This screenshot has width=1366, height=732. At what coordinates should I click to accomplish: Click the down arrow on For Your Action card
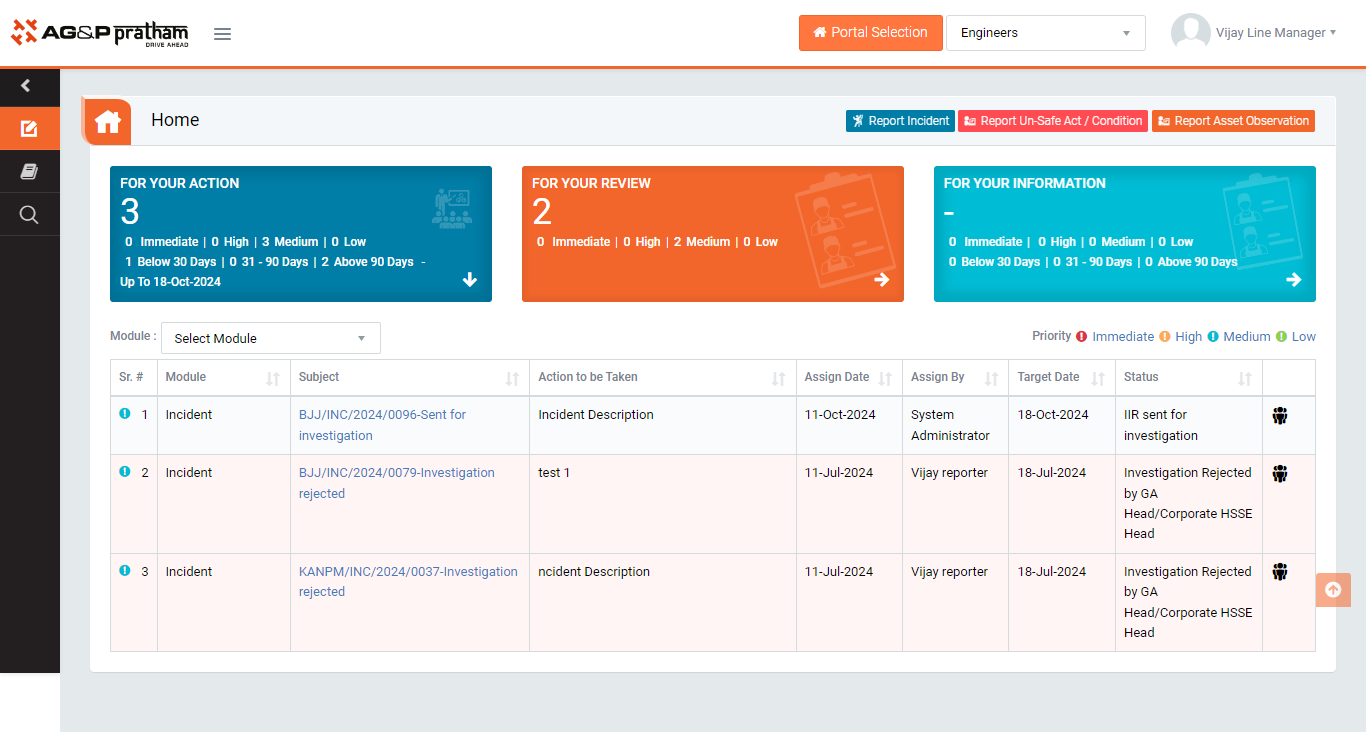coord(470,280)
